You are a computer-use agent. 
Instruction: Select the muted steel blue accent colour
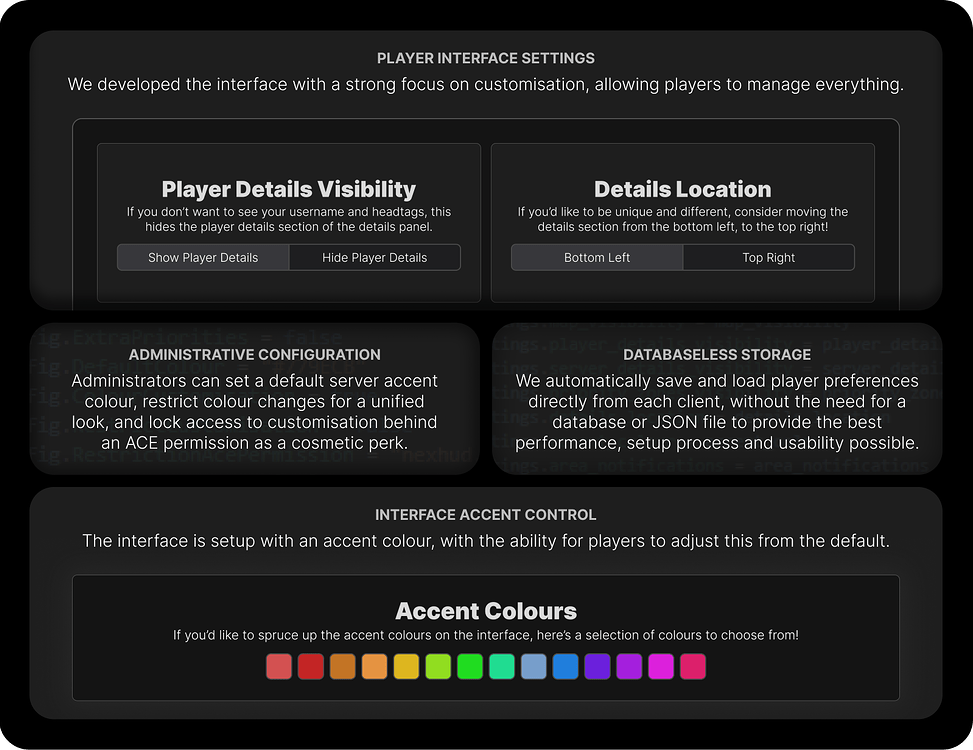click(534, 666)
